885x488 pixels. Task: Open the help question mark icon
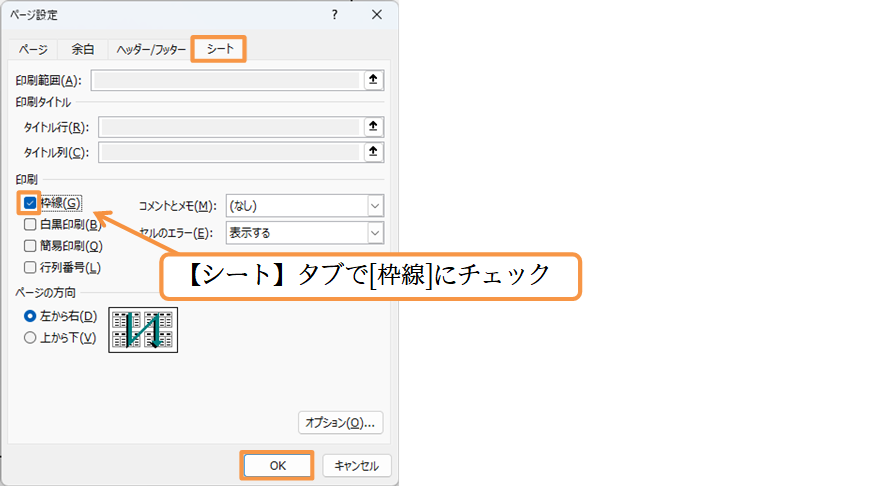pos(335,15)
